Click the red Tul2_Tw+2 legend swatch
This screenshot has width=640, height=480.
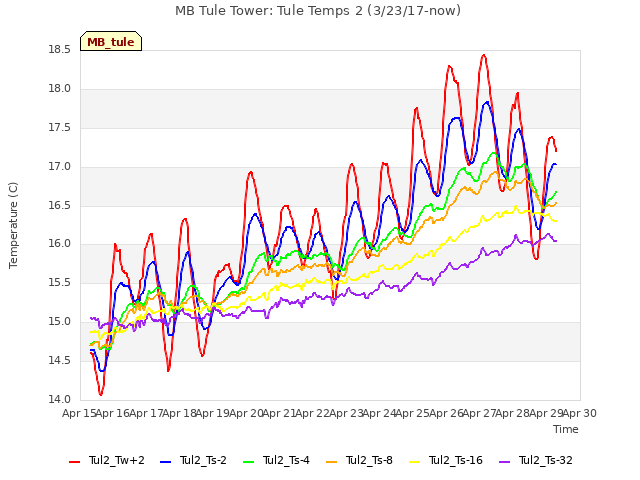tap(75, 461)
